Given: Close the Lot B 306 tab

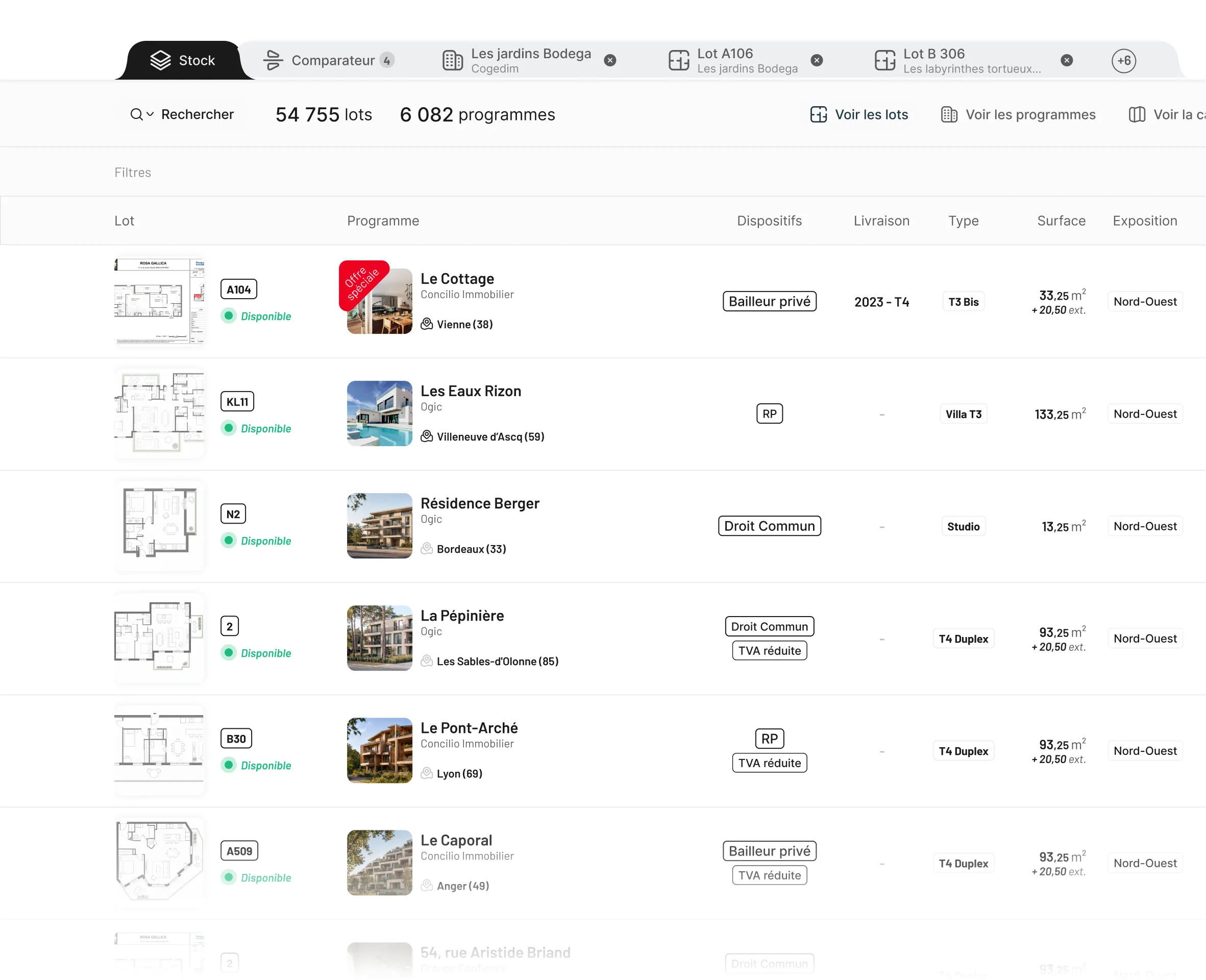Looking at the screenshot, I should 1067,60.
